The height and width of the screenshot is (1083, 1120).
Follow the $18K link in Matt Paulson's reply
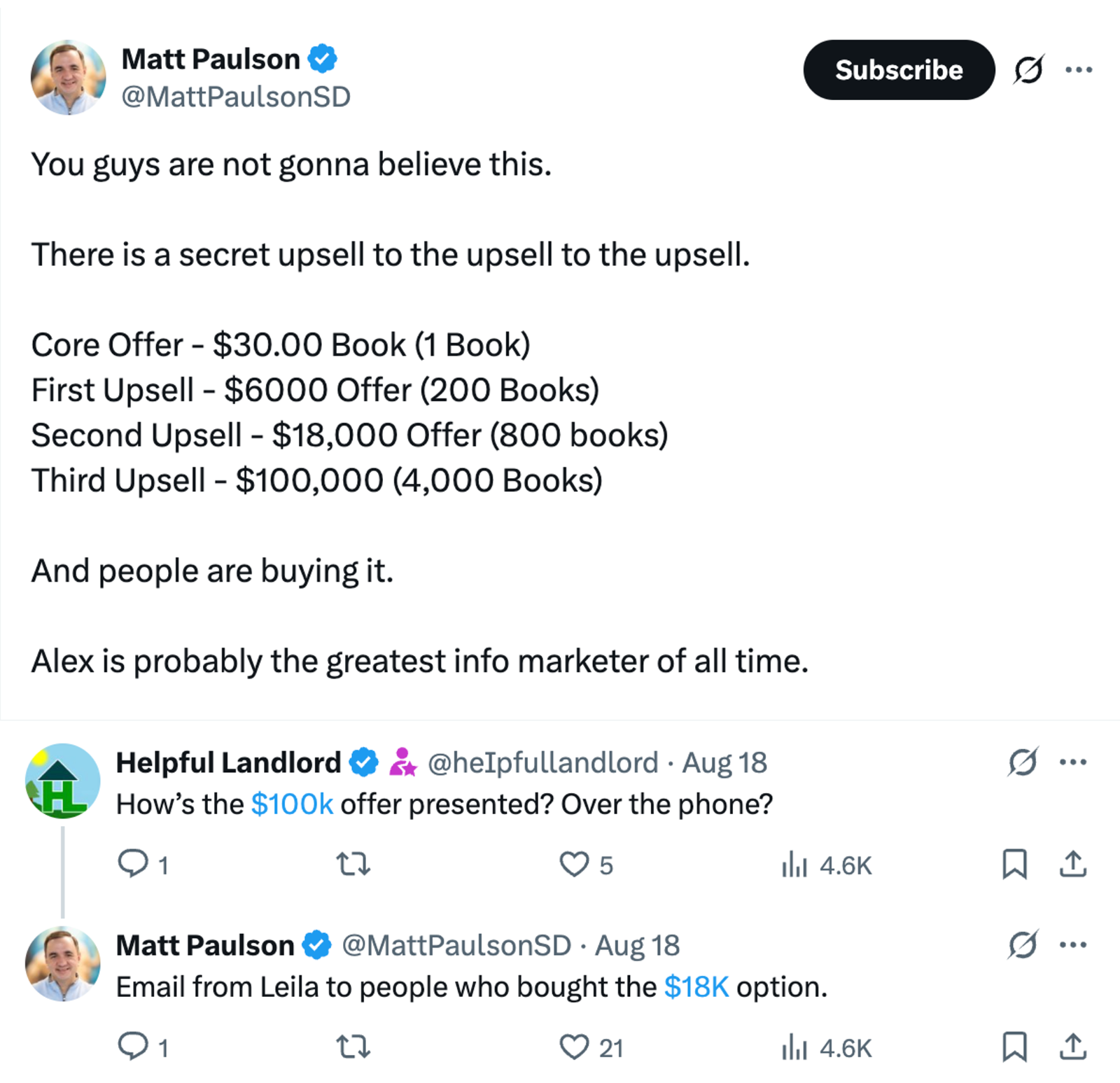coord(696,986)
